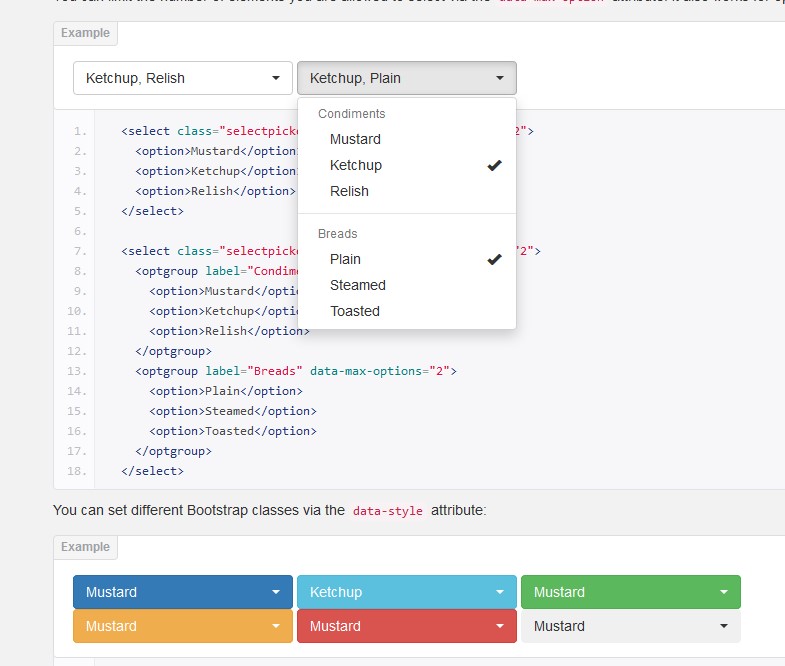Click the caret arrow on the red Mustard button
The width and height of the screenshot is (785, 666).
tap(500, 627)
